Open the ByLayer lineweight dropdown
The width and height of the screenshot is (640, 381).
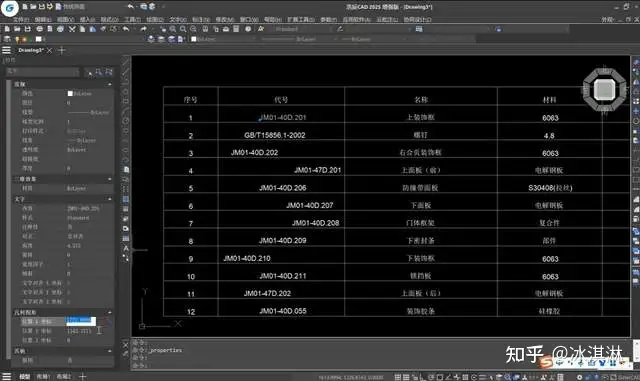coord(372,39)
